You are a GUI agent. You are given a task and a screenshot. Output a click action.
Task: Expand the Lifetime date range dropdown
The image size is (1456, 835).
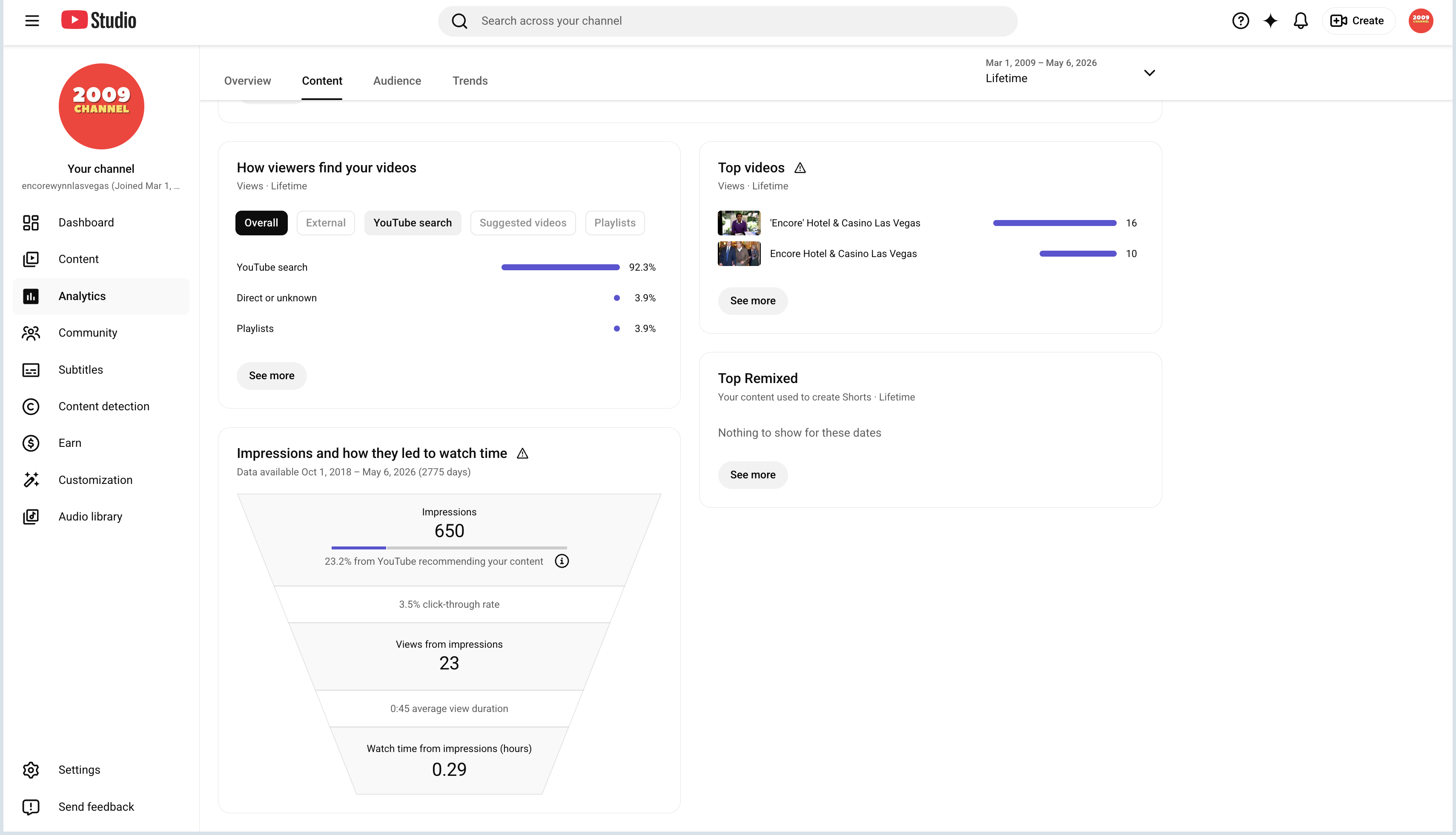coord(1070,71)
